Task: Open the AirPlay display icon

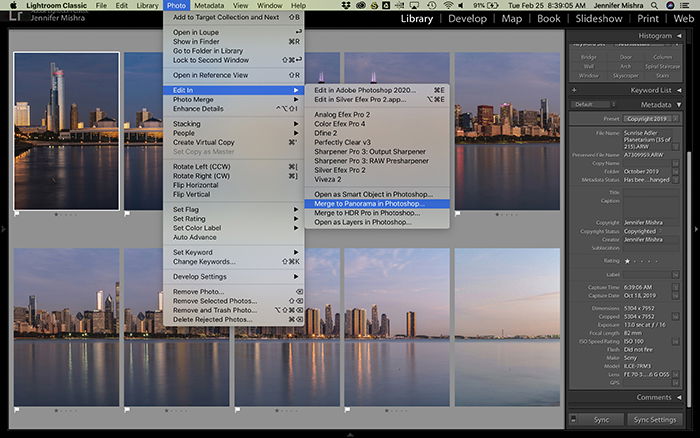Action: click(x=414, y=5)
